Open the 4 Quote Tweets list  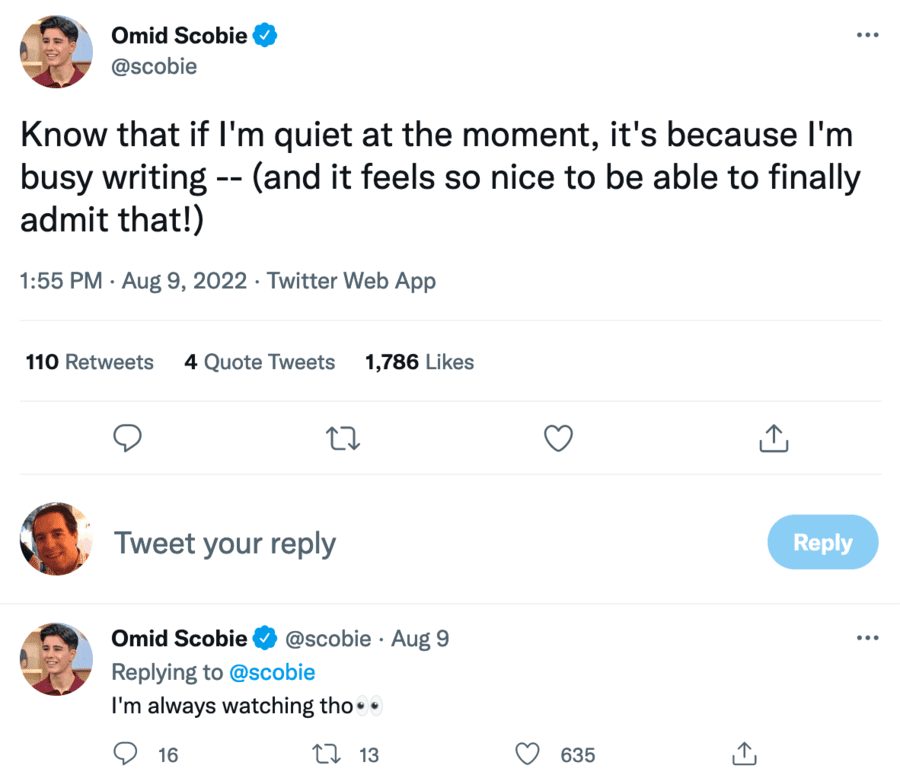259,362
